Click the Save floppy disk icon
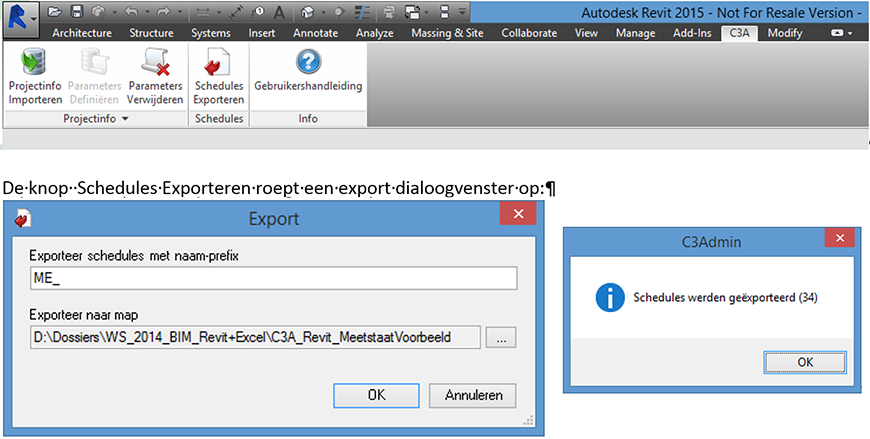This screenshot has height=439, width=870. (x=77, y=12)
